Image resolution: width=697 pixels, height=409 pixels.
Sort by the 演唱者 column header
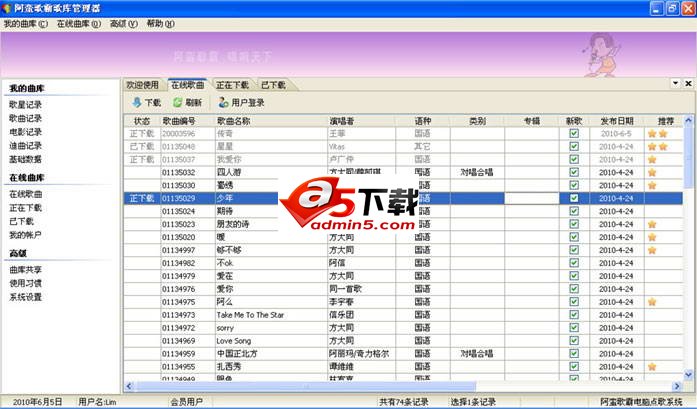coord(361,121)
